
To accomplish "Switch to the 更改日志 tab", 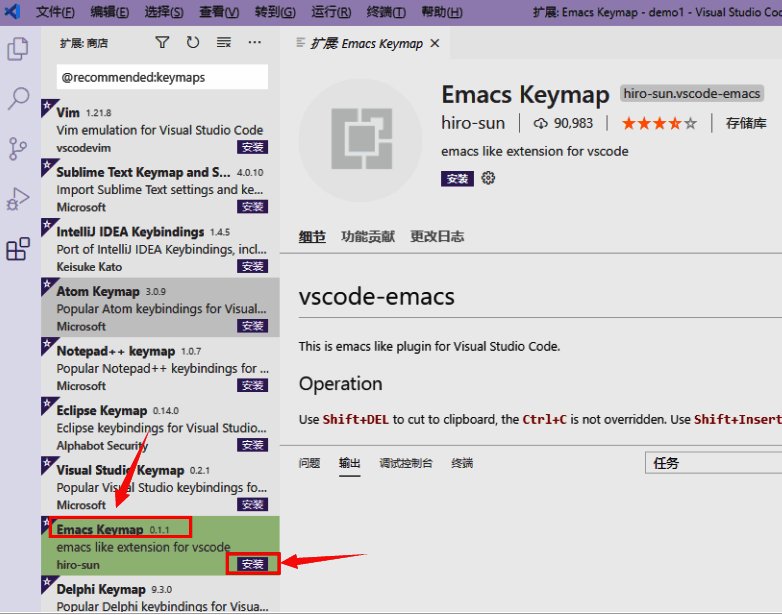I will click(x=437, y=236).
